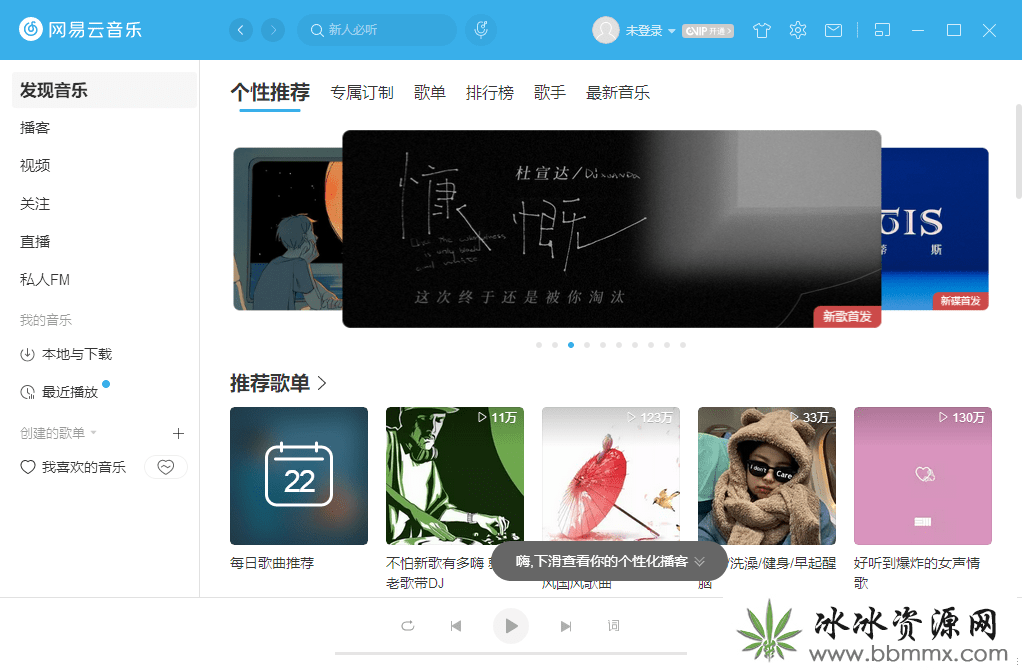Click the left banner with boy at window
Screen dimensions: 1022x670
287,229
